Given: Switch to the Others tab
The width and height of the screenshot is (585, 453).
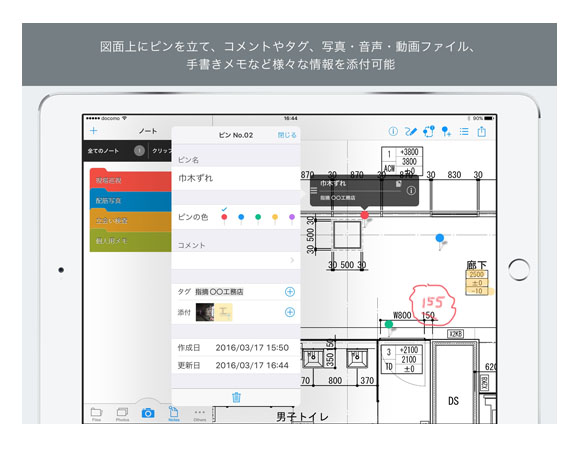Looking at the screenshot, I should click(x=200, y=414).
